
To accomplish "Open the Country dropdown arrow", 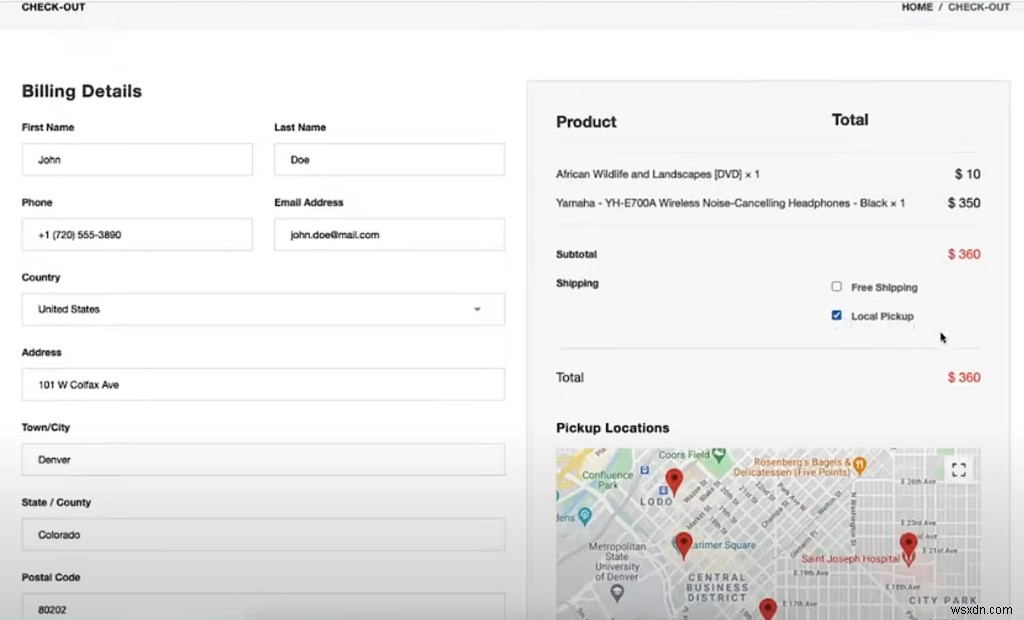I will [x=477, y=310].
